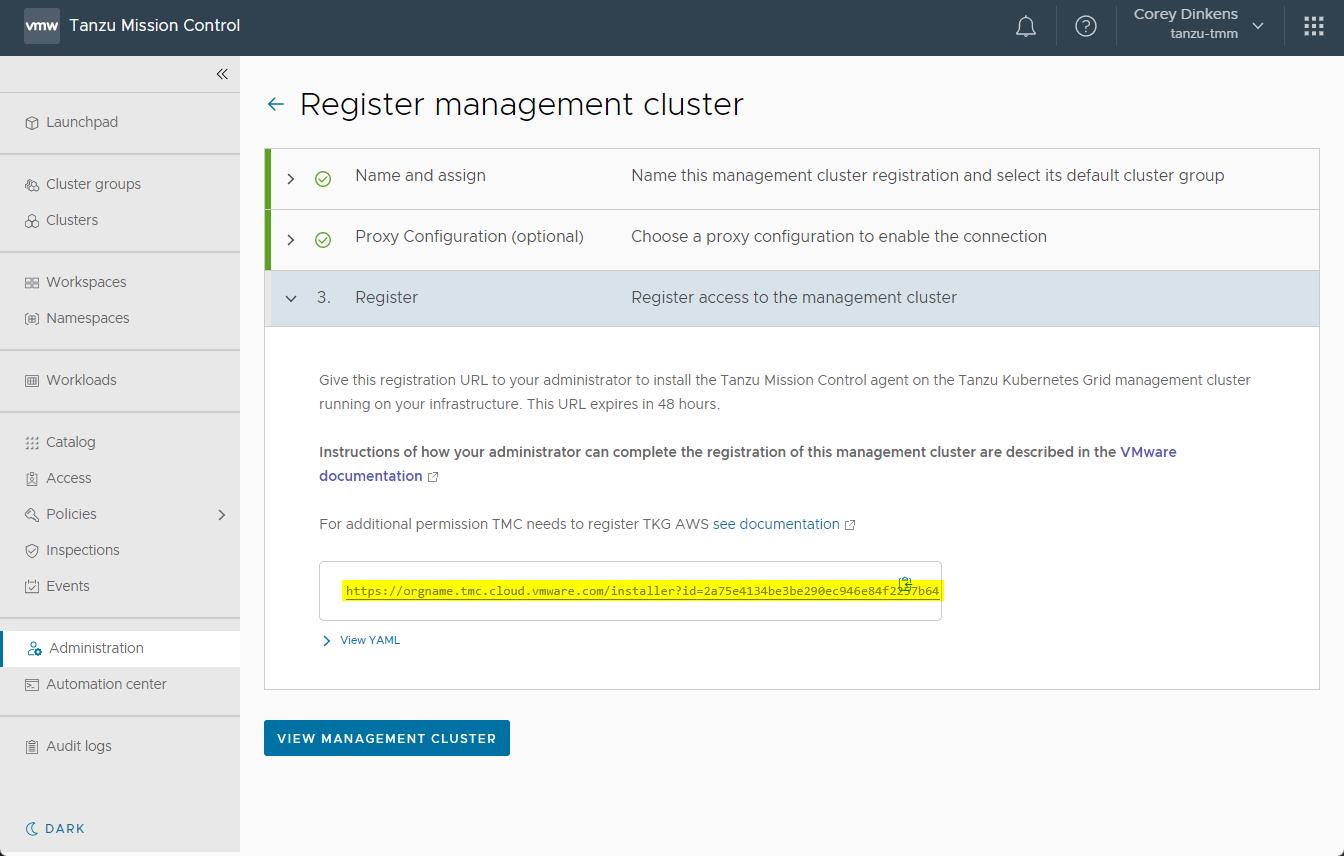
Task: Select Administration in the sidebar
Action: (x=120, y=648)
